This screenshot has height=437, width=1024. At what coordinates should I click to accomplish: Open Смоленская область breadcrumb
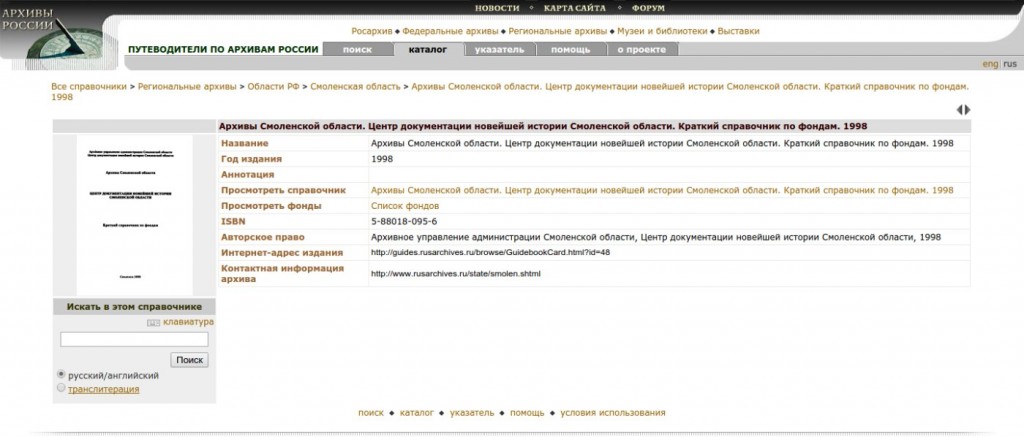[355, 86]
